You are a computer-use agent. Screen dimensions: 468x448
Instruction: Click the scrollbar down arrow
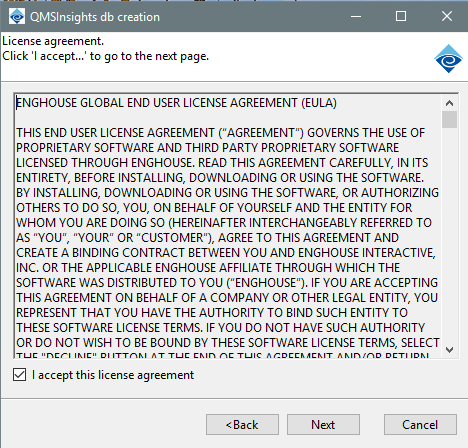[x=449, y=350]
